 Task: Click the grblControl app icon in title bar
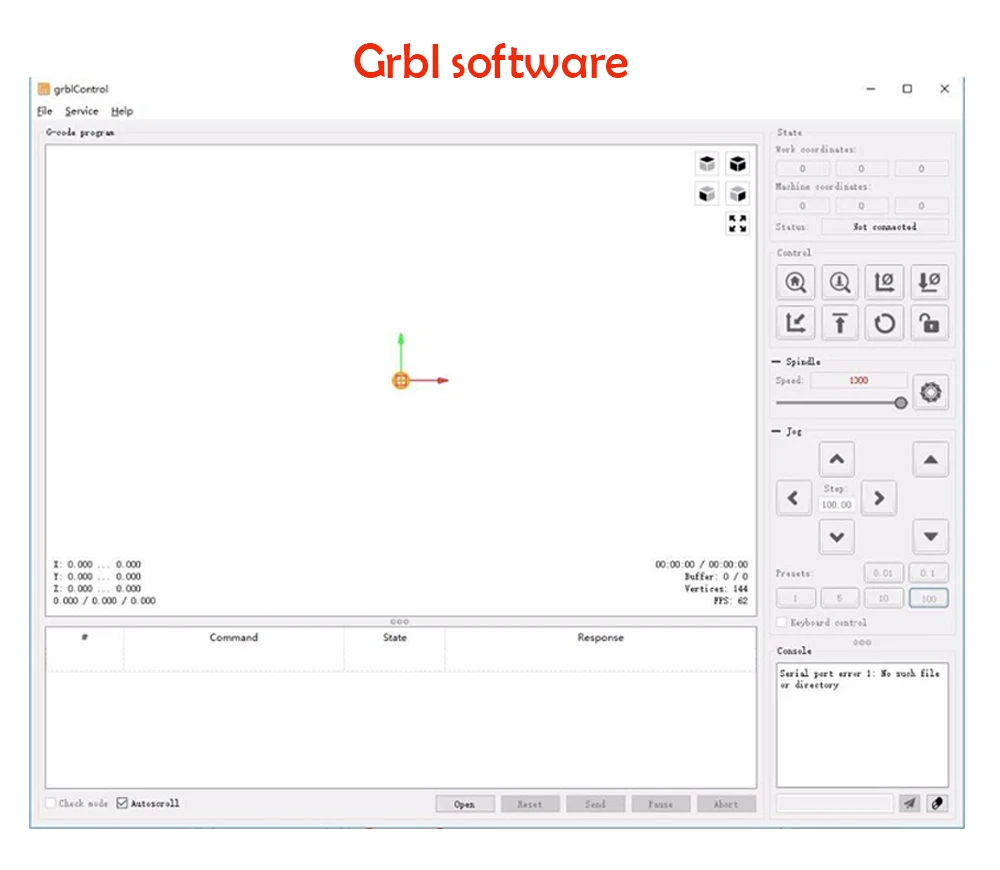43,89
